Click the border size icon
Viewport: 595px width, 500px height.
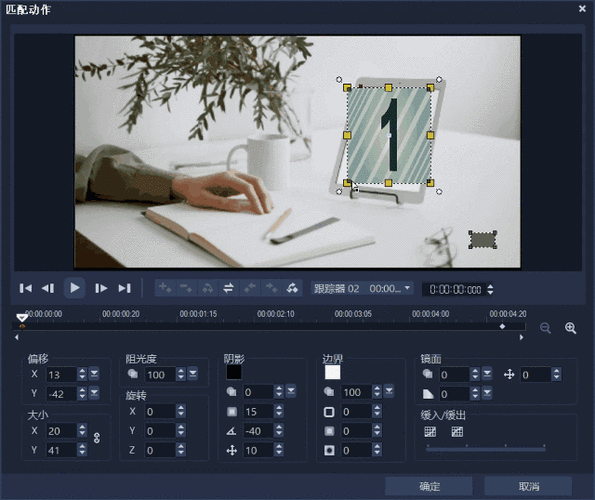coord(329,412)
